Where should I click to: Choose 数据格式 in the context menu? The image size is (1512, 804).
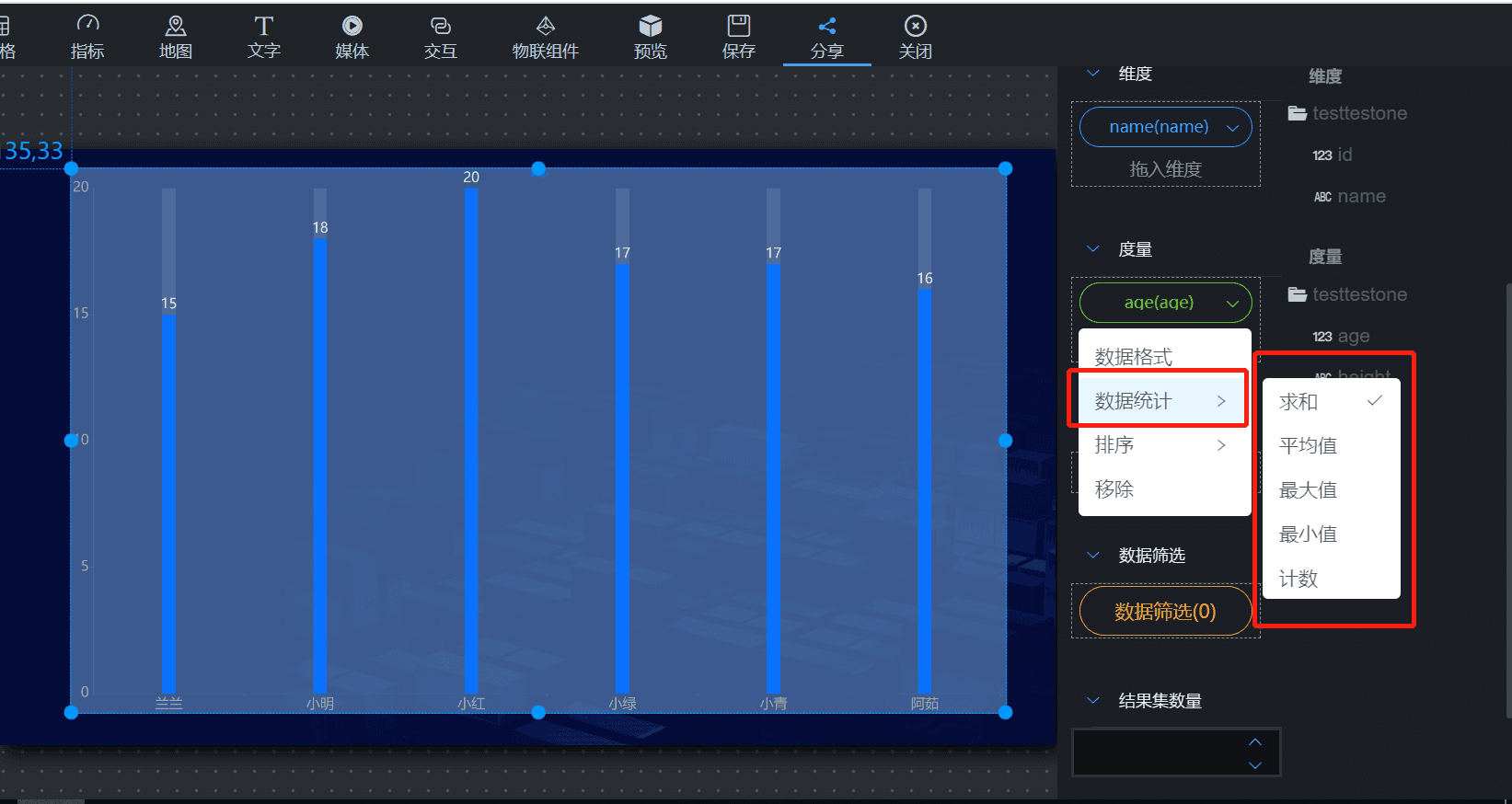(x=1165, y=357)
